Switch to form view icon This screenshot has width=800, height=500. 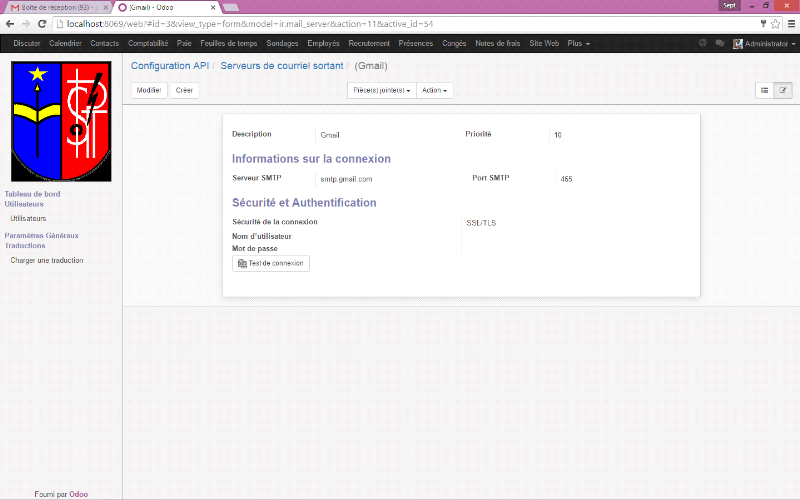[x=782, y=90]
